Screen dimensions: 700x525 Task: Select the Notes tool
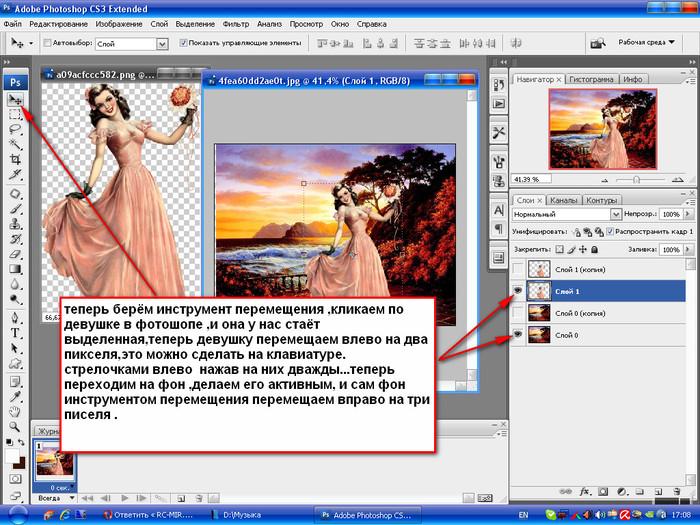[x=16, y=382]
